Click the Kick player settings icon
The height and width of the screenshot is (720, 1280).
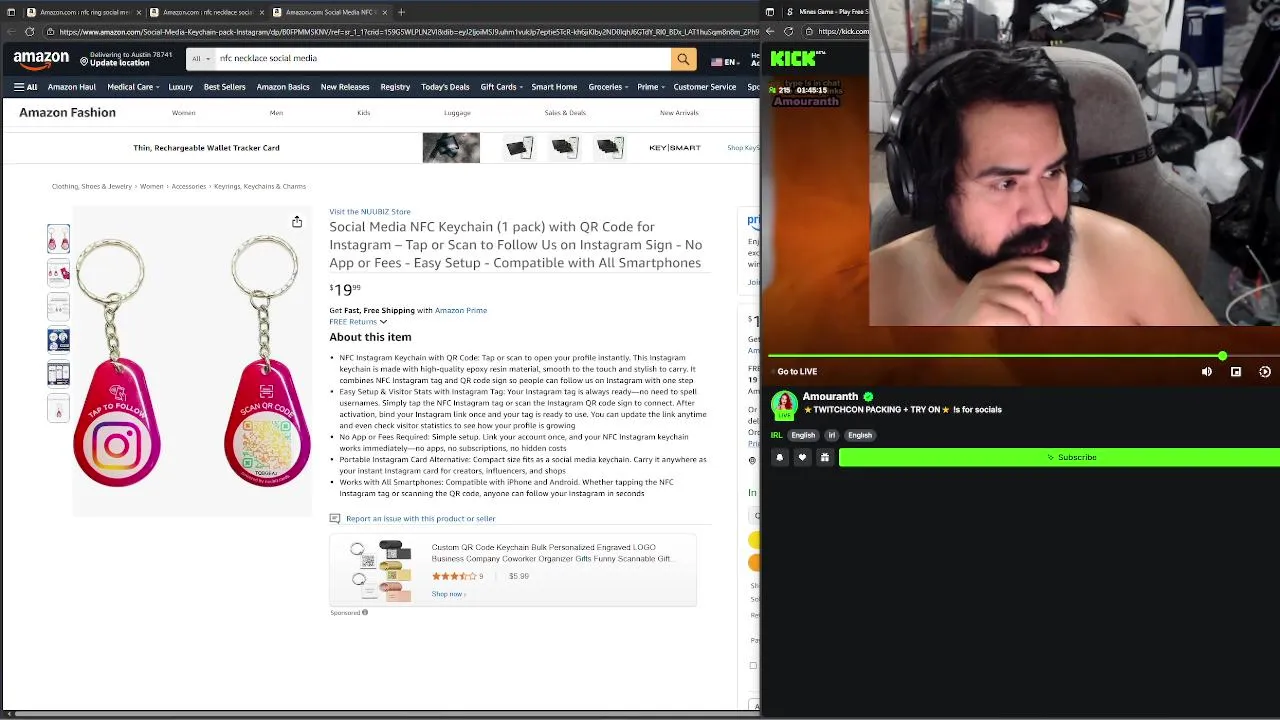click(x=1265, y=372)
